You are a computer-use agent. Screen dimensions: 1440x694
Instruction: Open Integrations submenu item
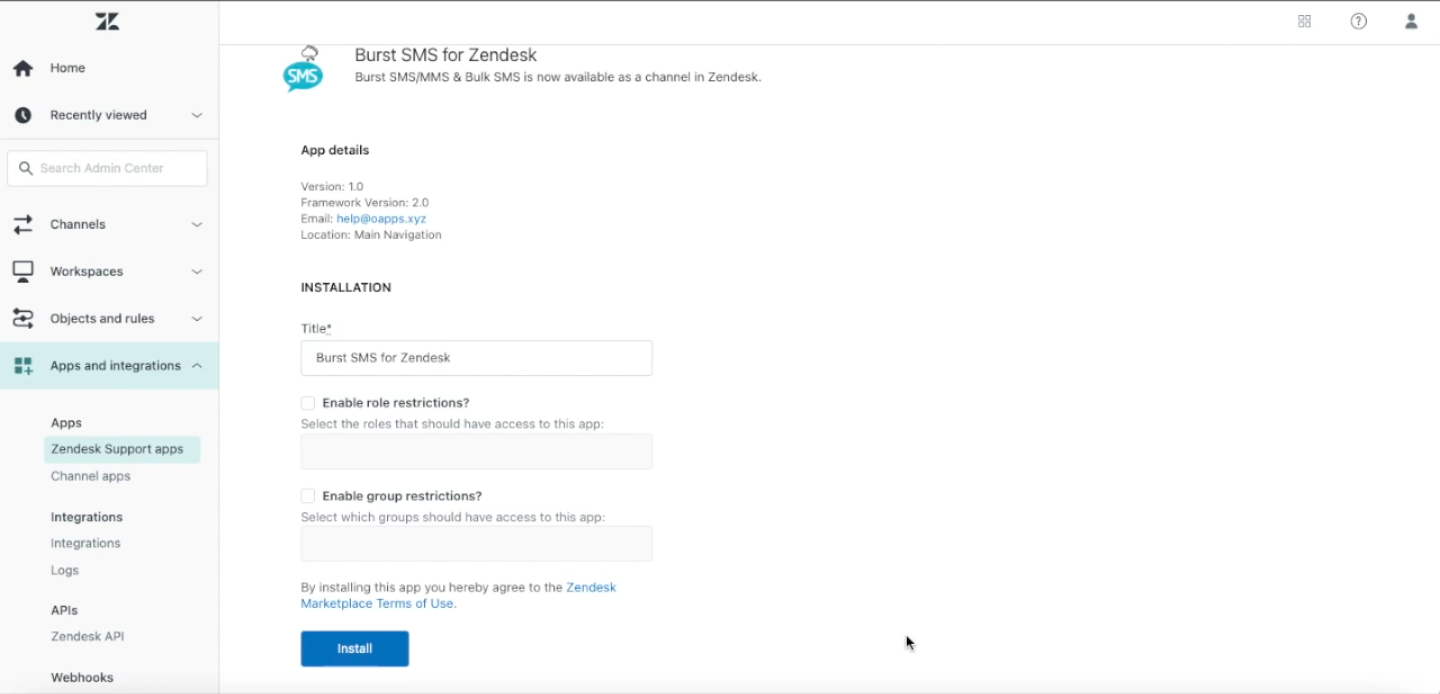coord(86,543)
